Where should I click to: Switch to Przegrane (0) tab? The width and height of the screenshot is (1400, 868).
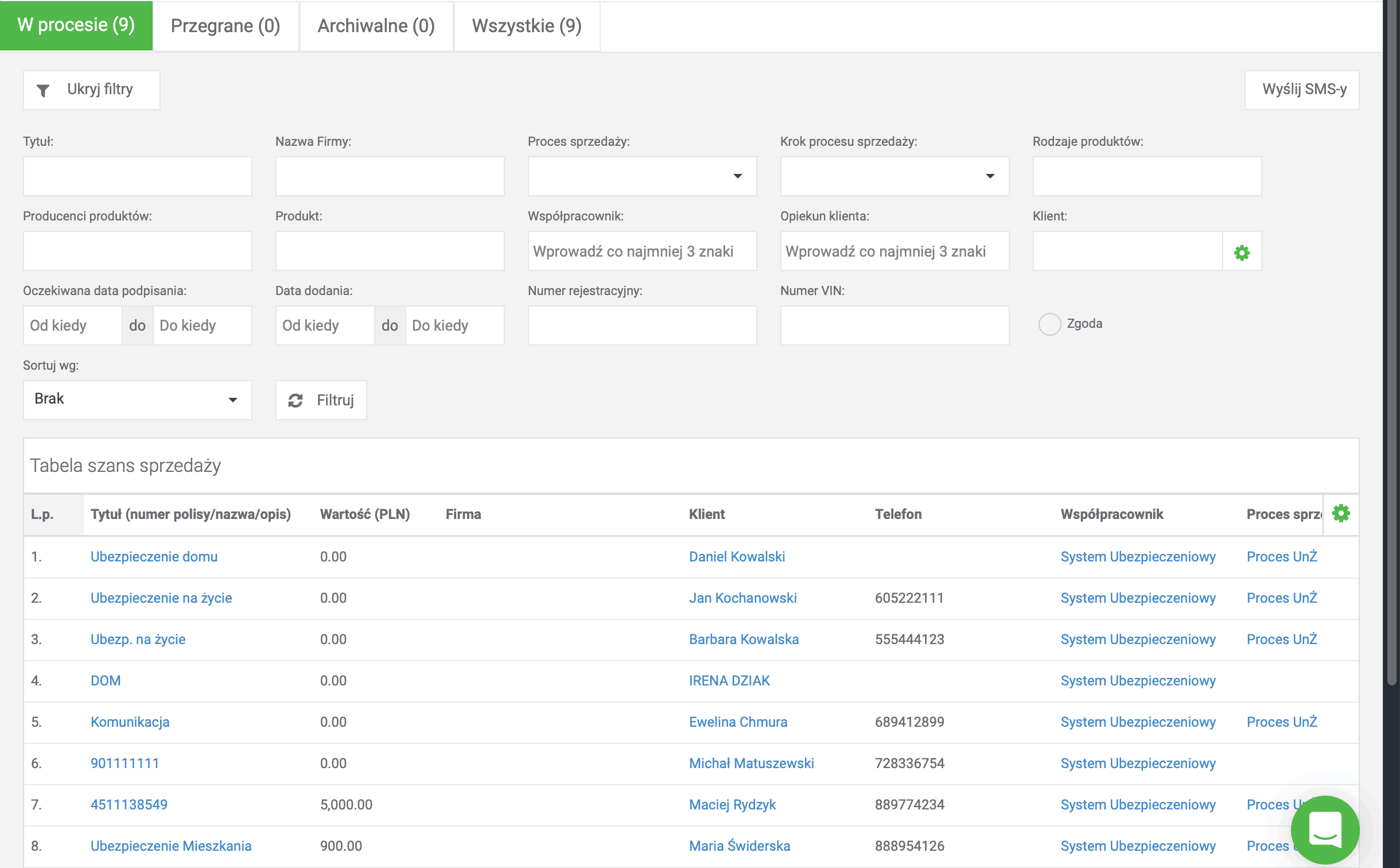point(225,26)
